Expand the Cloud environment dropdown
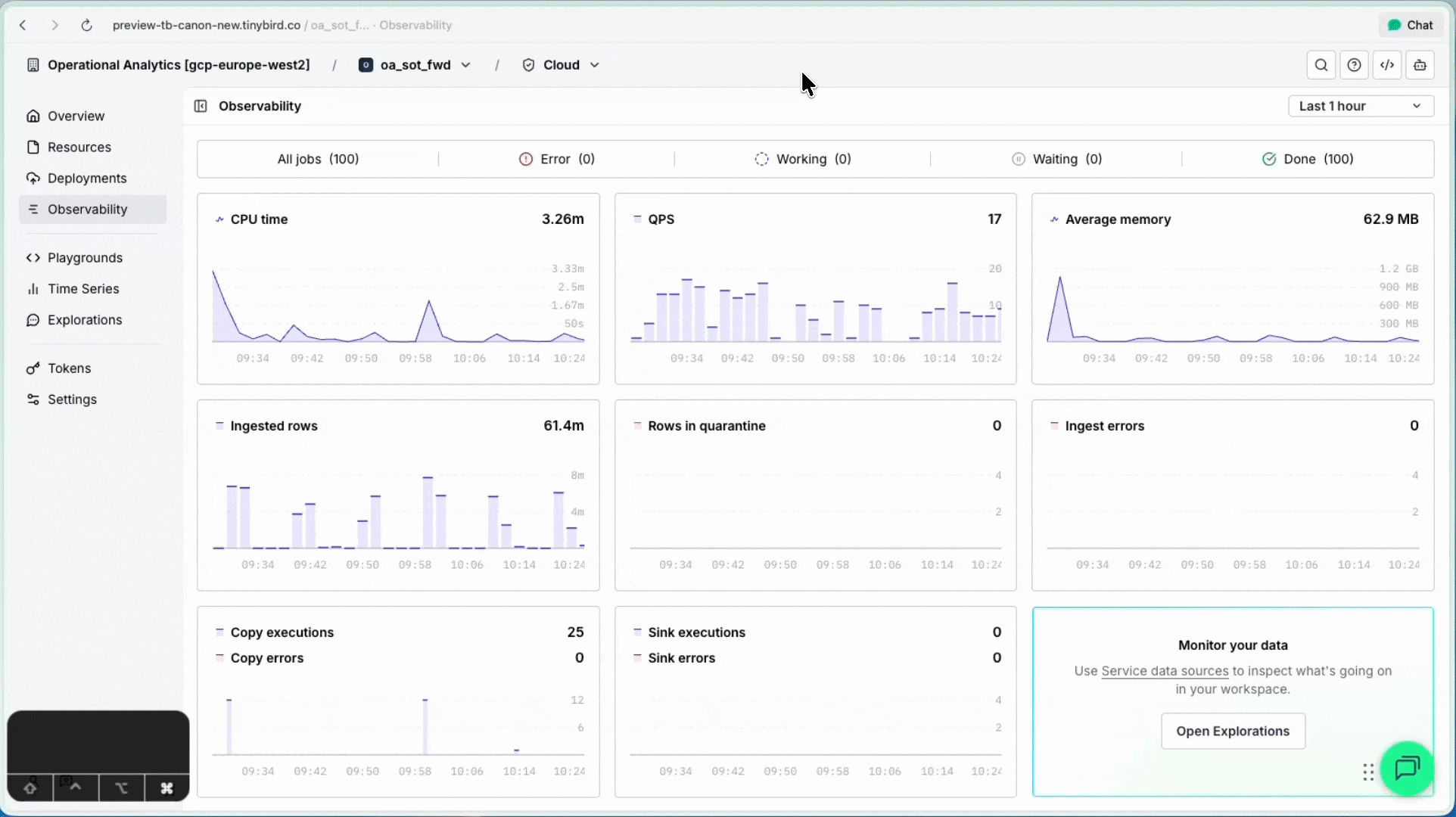The image size is (1456, 817). (x=561, y=65)
